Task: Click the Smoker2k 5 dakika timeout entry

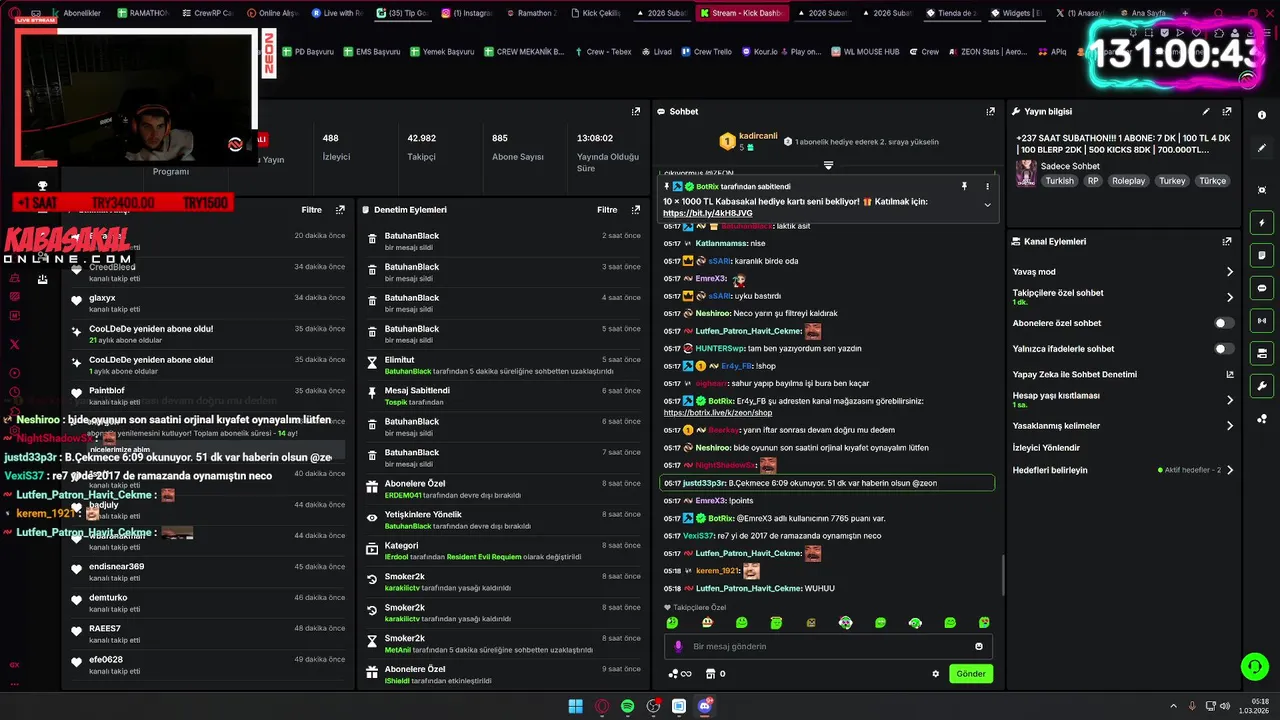Action: point(504,644)
